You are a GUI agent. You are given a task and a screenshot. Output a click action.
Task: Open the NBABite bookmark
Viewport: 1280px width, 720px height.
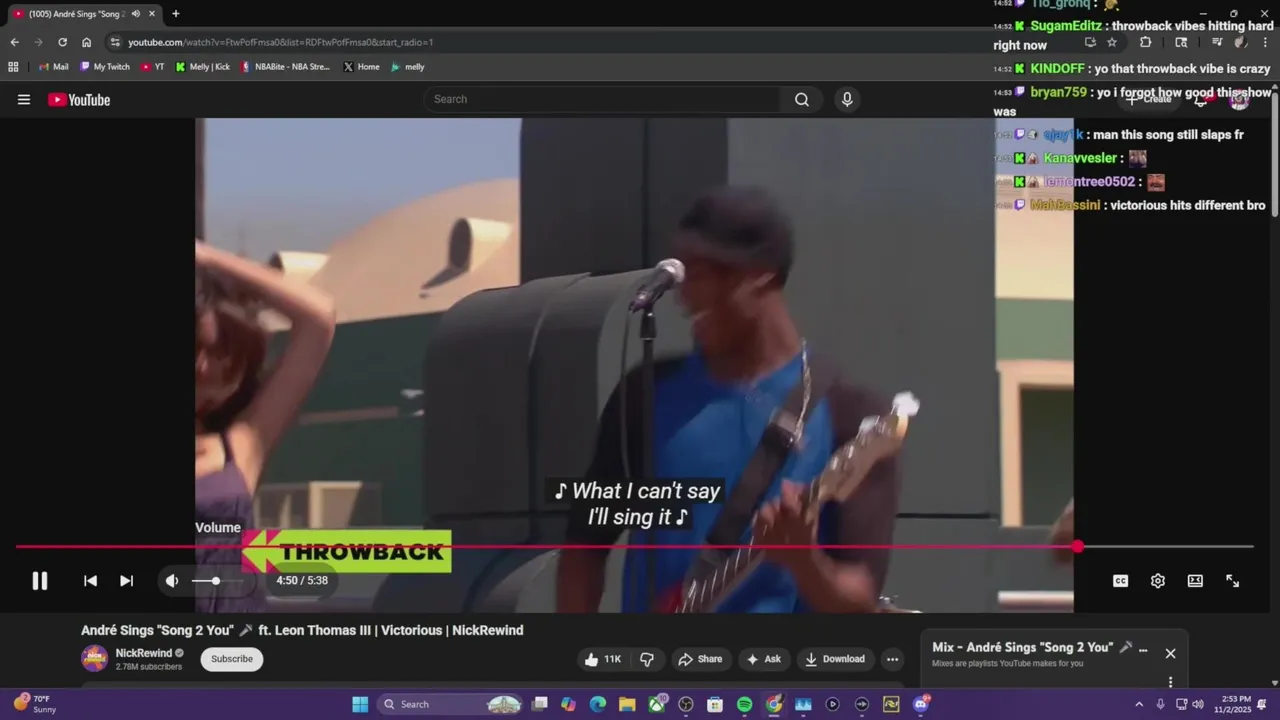point(285,67)
